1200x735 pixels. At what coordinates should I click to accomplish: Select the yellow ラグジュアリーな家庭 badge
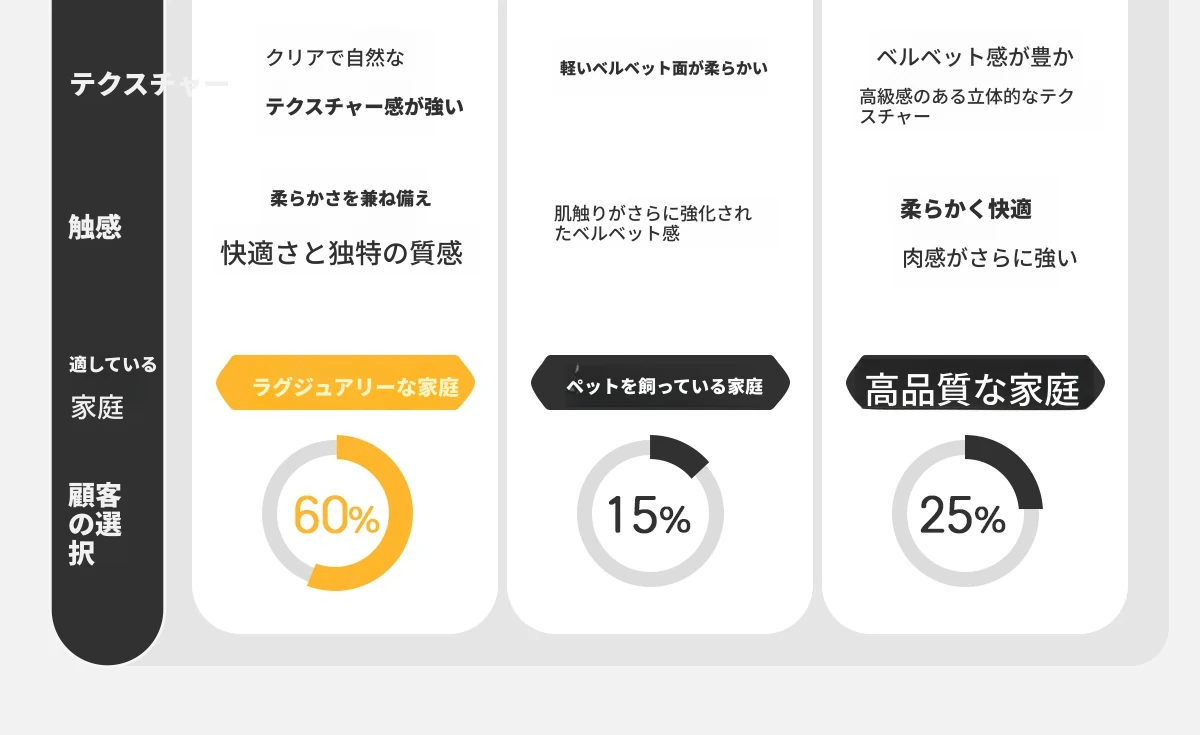pos(345,384)
